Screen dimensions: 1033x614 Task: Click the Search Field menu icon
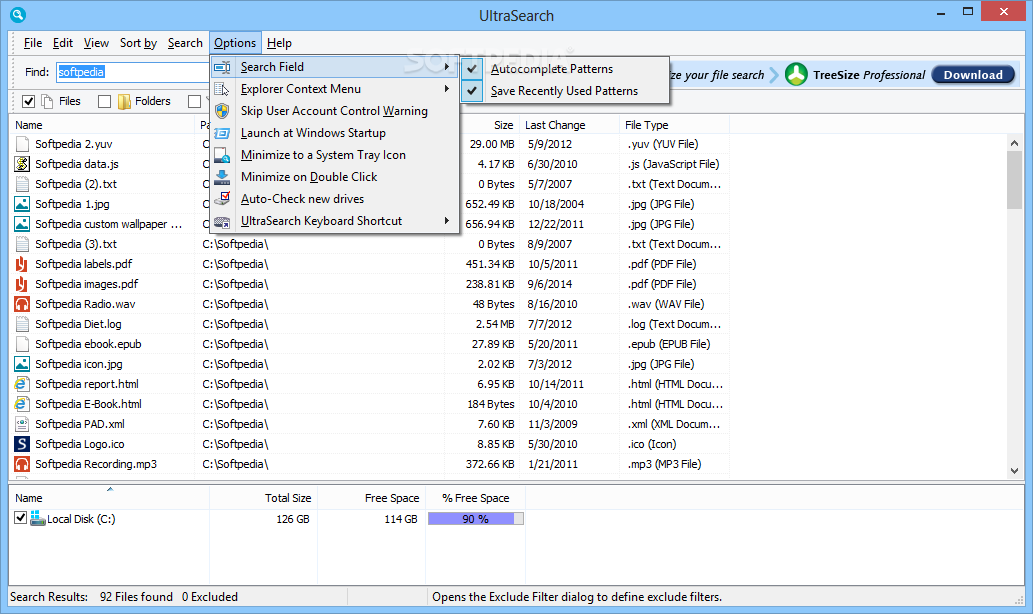222,67
